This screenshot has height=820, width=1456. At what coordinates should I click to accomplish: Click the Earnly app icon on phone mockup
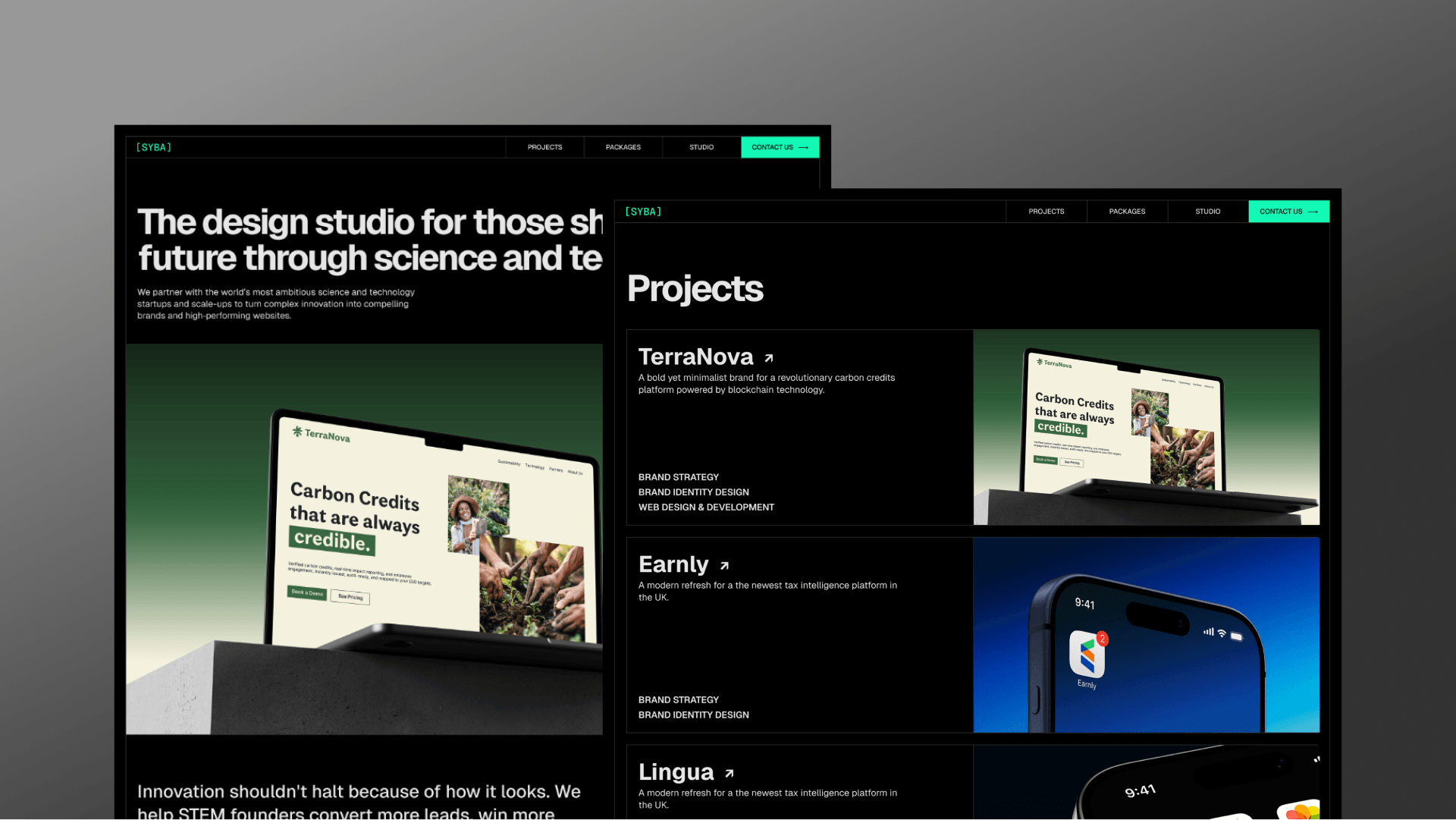click(1087, 654)
